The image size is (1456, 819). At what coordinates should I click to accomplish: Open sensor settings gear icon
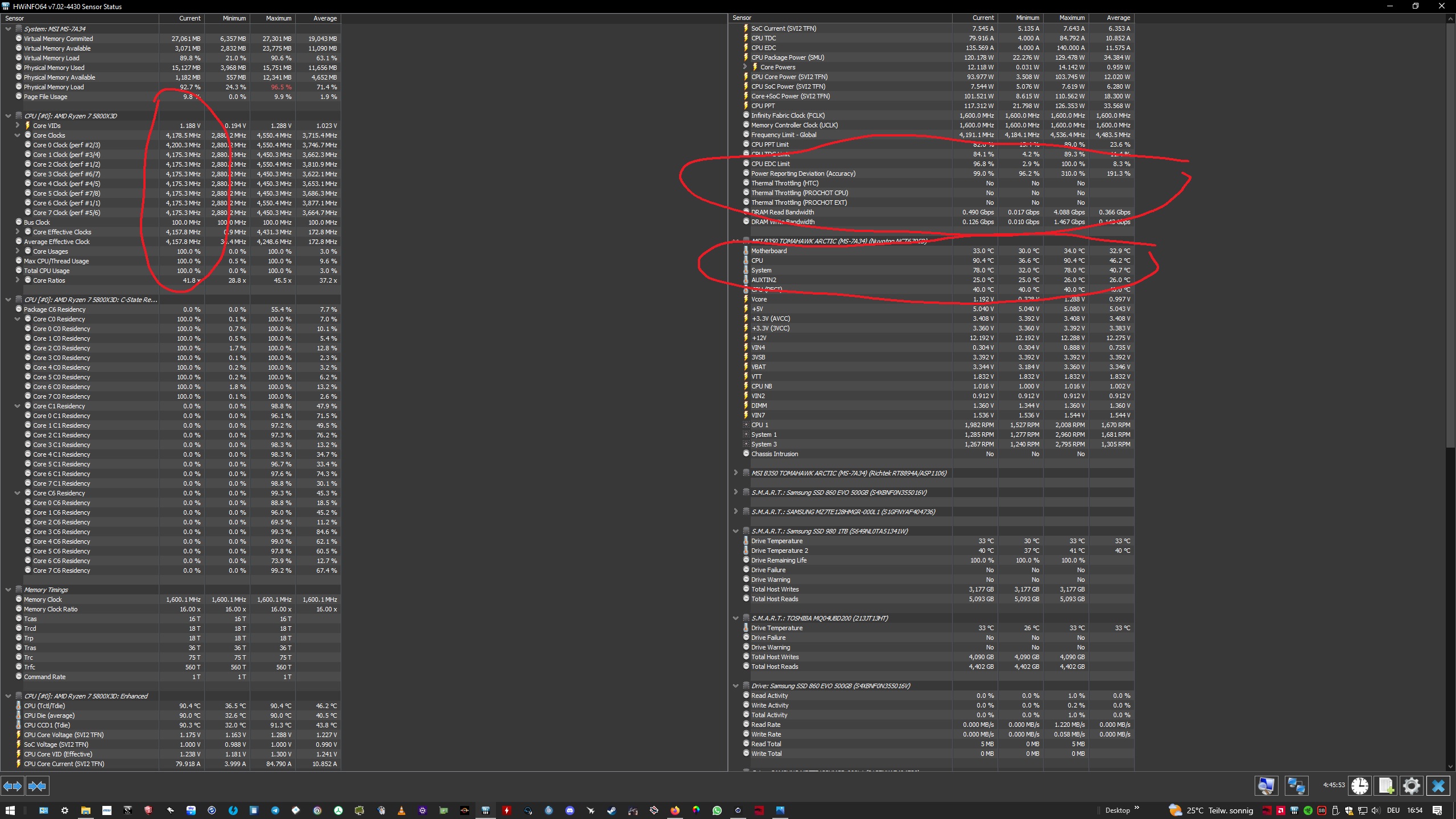point(1412,786)
